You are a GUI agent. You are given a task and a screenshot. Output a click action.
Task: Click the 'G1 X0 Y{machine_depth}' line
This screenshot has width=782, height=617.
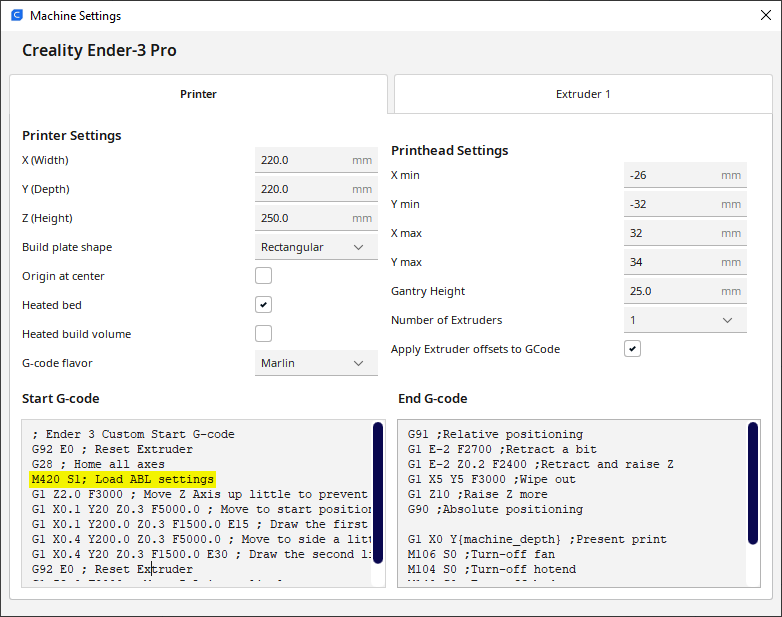pos(537,539)
